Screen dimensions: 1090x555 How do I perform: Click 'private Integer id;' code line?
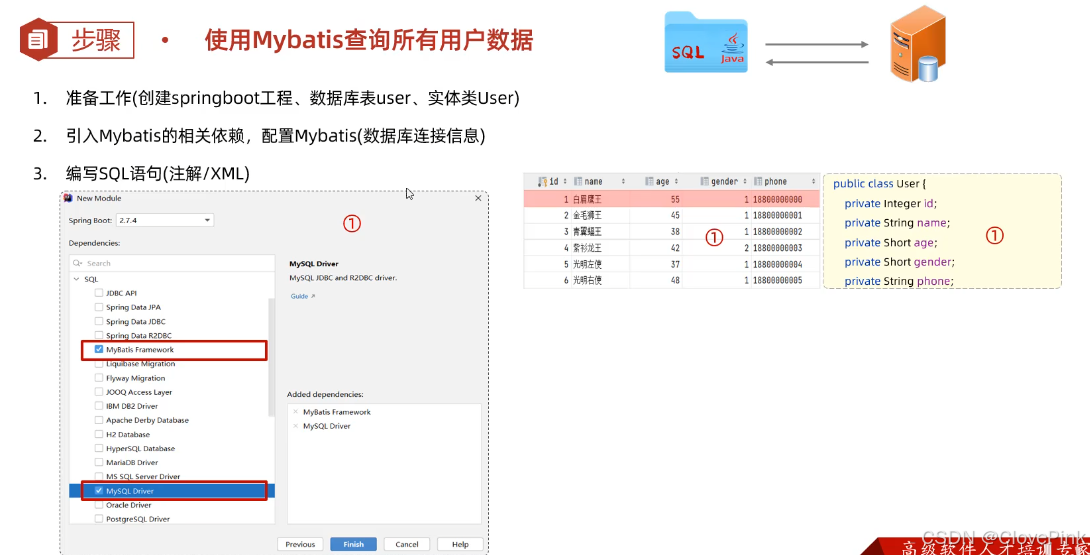[890, 203]
